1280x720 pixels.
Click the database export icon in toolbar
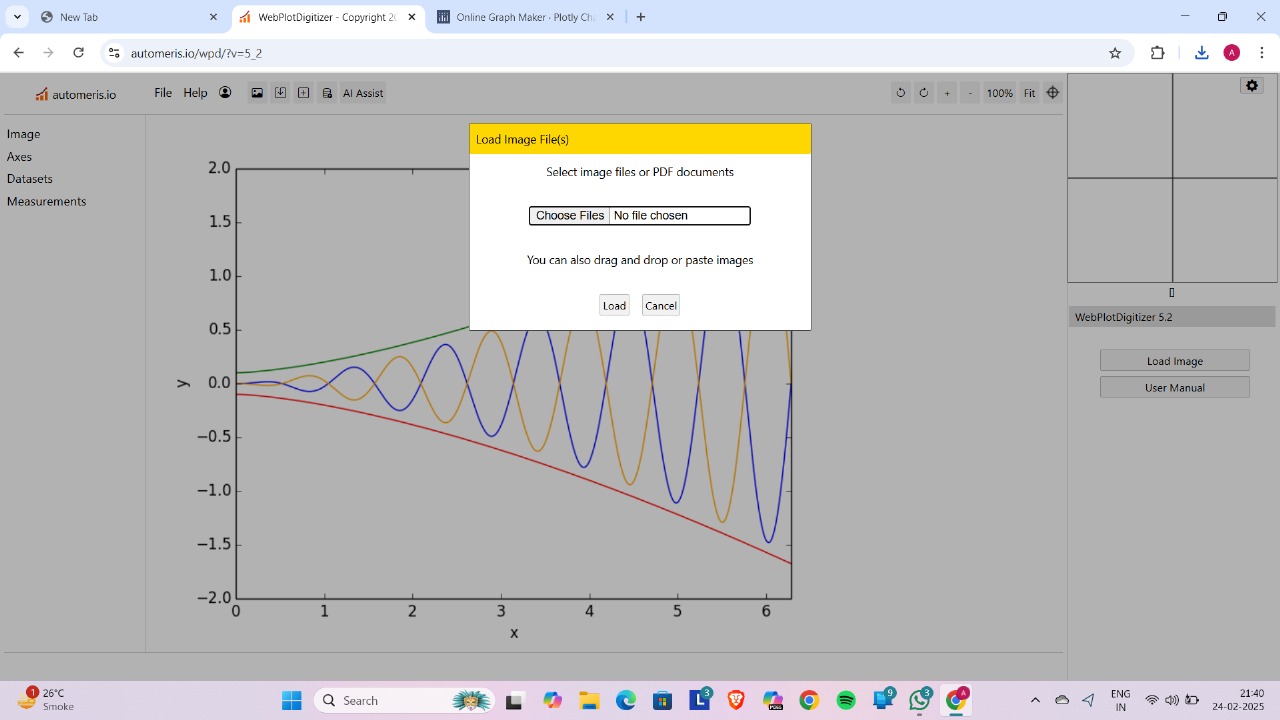(327, 92)
